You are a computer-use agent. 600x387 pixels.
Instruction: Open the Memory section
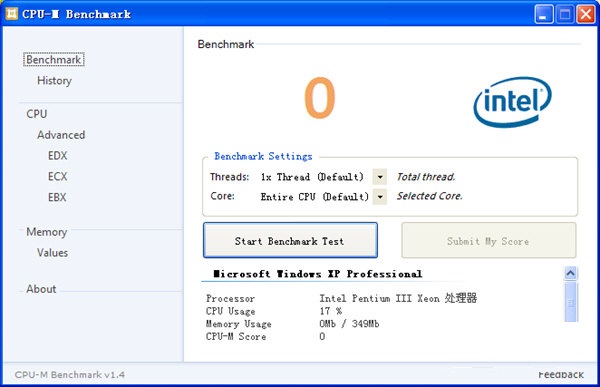coord(47,232)
